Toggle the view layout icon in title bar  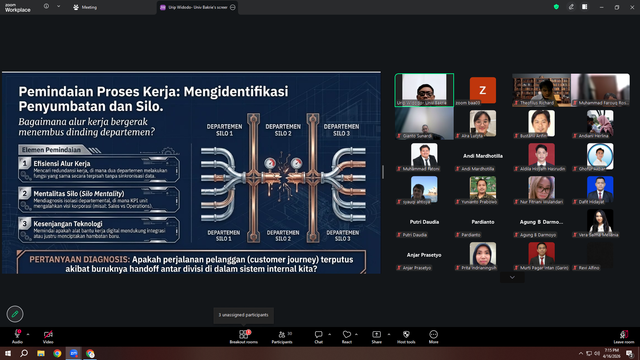coord(584,7)
